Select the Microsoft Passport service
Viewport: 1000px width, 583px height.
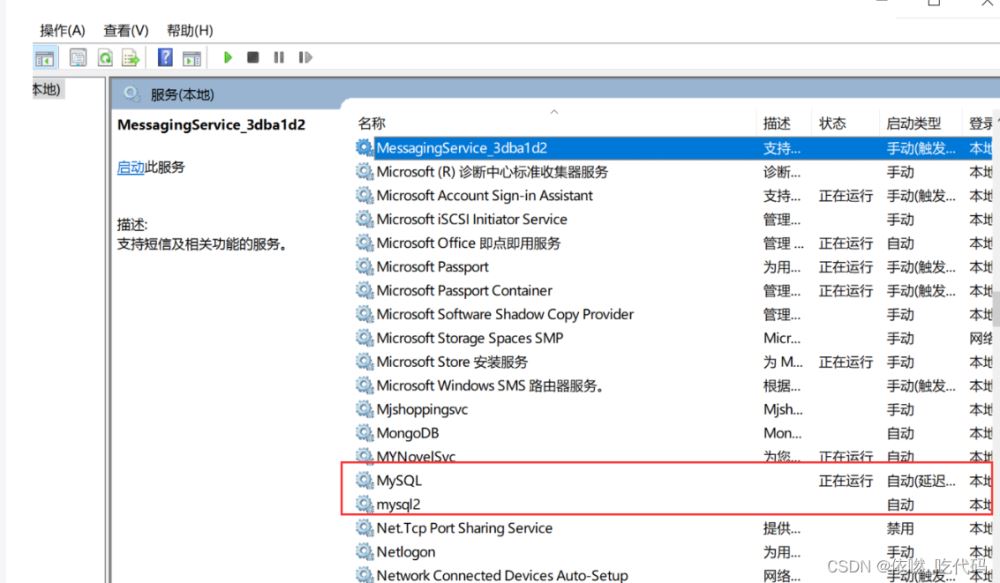tap(432, 267)
